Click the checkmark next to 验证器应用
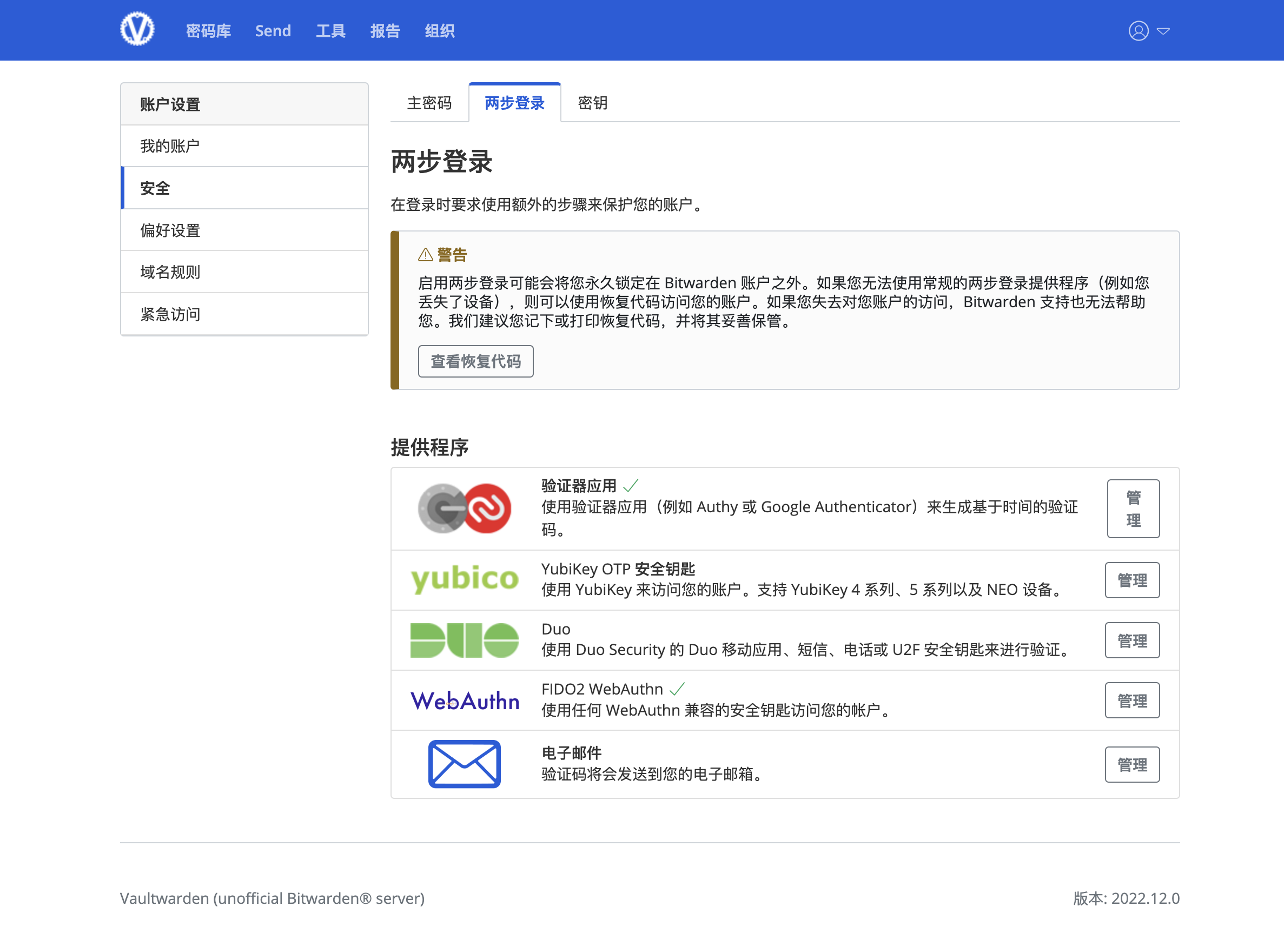The width and height of the screenshot is (1284, 952). tap(631, 485)
